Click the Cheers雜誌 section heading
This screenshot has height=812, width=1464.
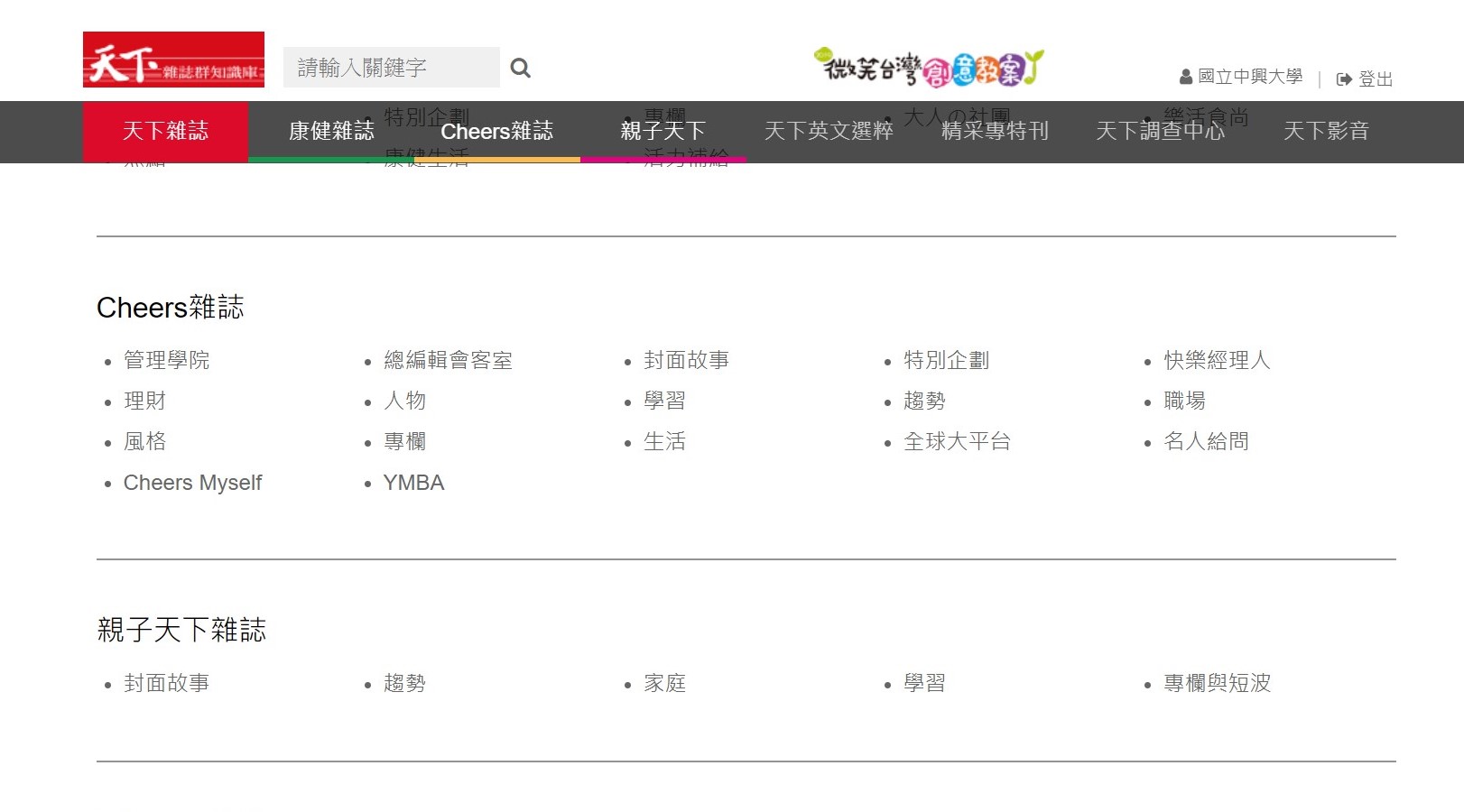pyautogui.click(x=170, y=308)
